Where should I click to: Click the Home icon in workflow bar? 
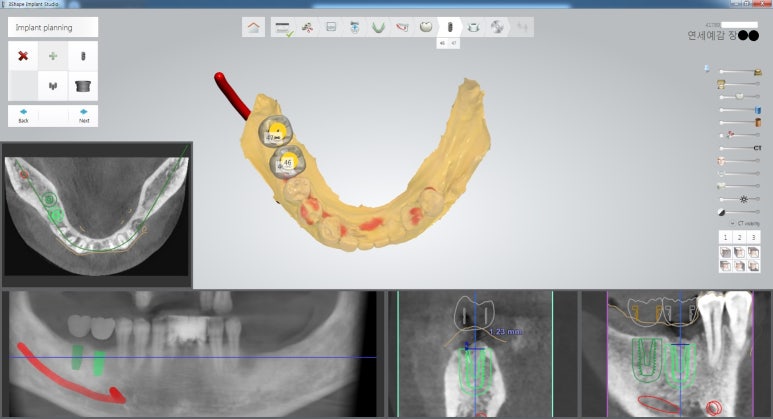tap(254, 27)
